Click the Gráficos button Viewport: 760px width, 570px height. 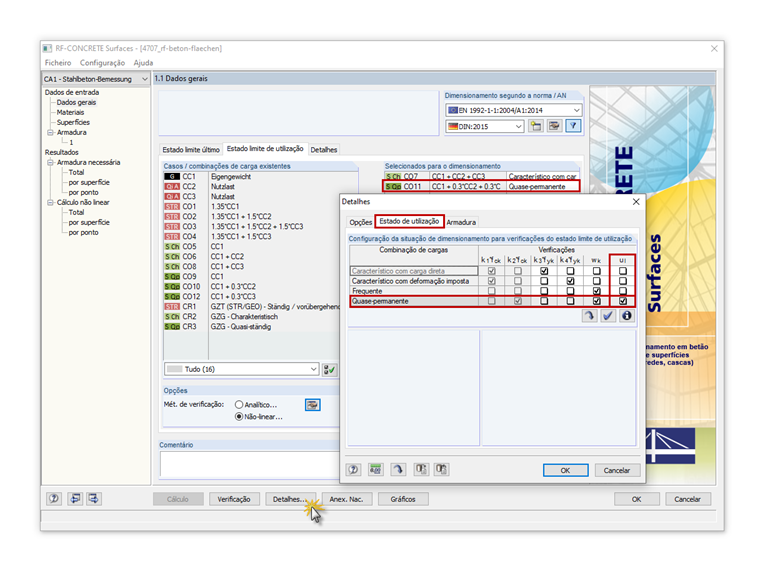click(x=403, y=499)
